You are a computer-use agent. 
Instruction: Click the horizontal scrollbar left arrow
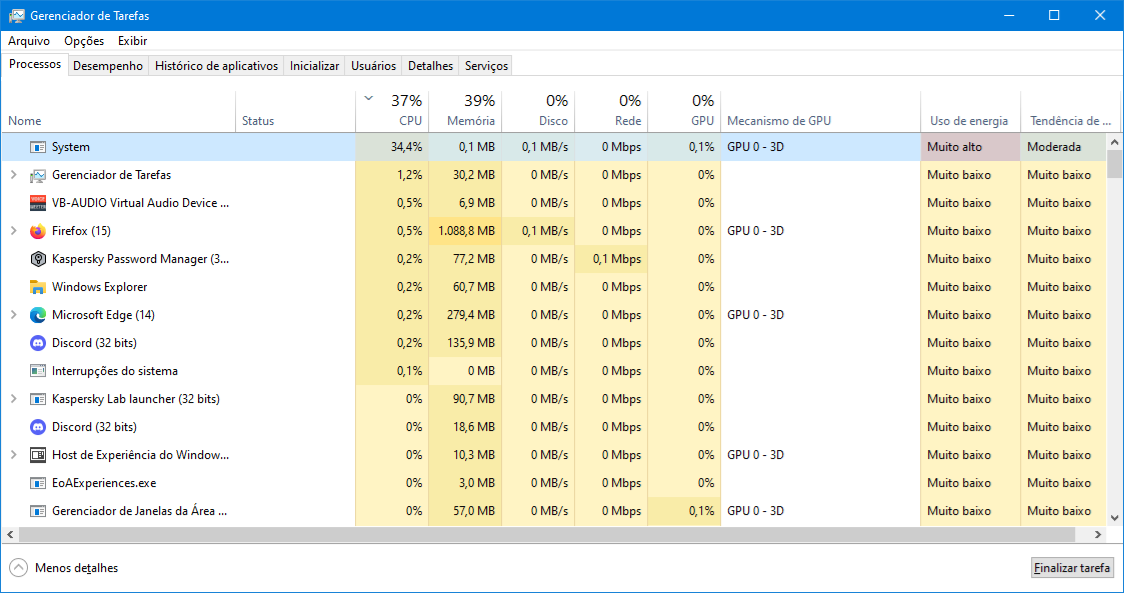coord(10,534)
